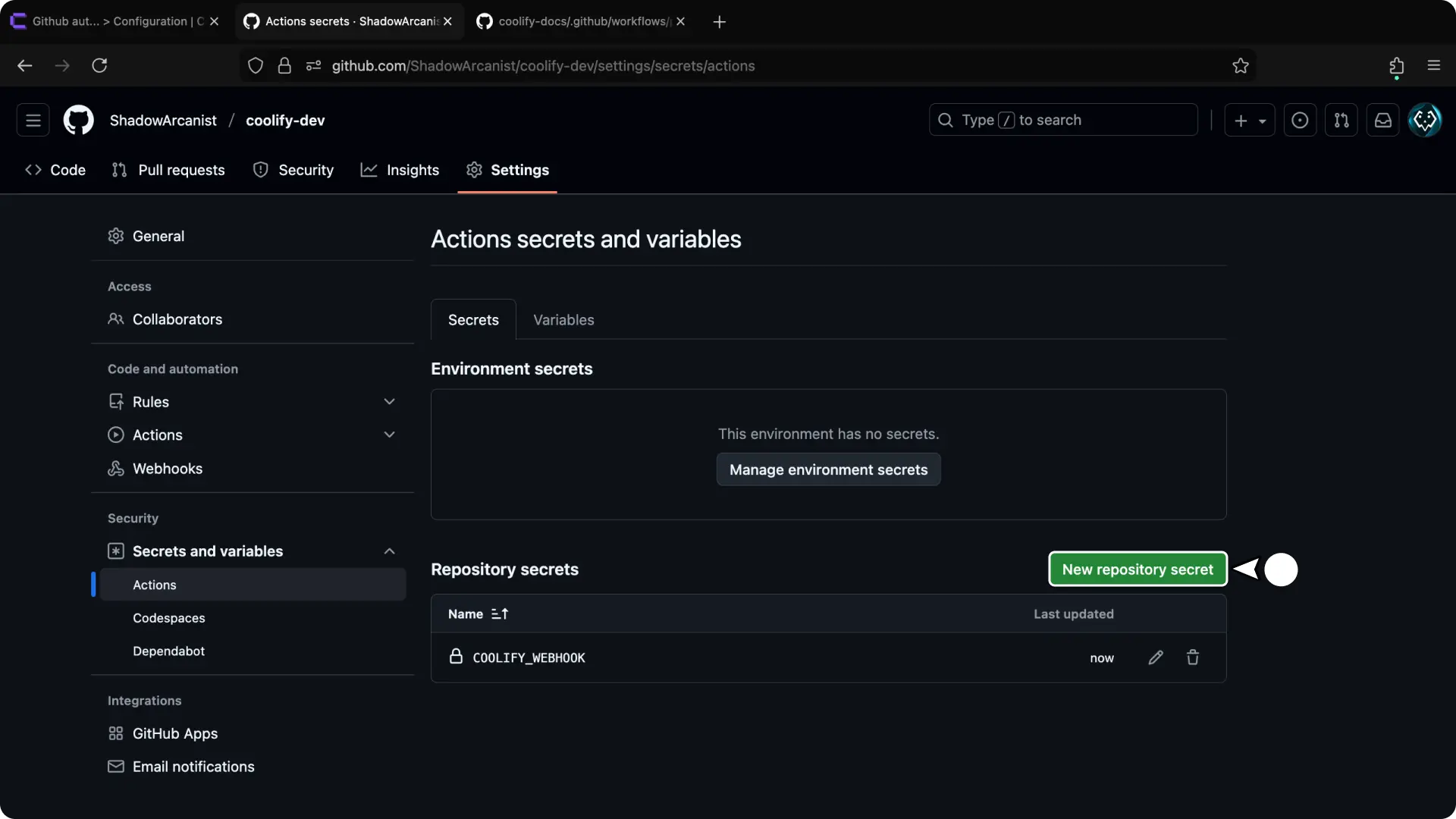
Task: Collapse the Secrets and variables section
Action: (389, 551)
